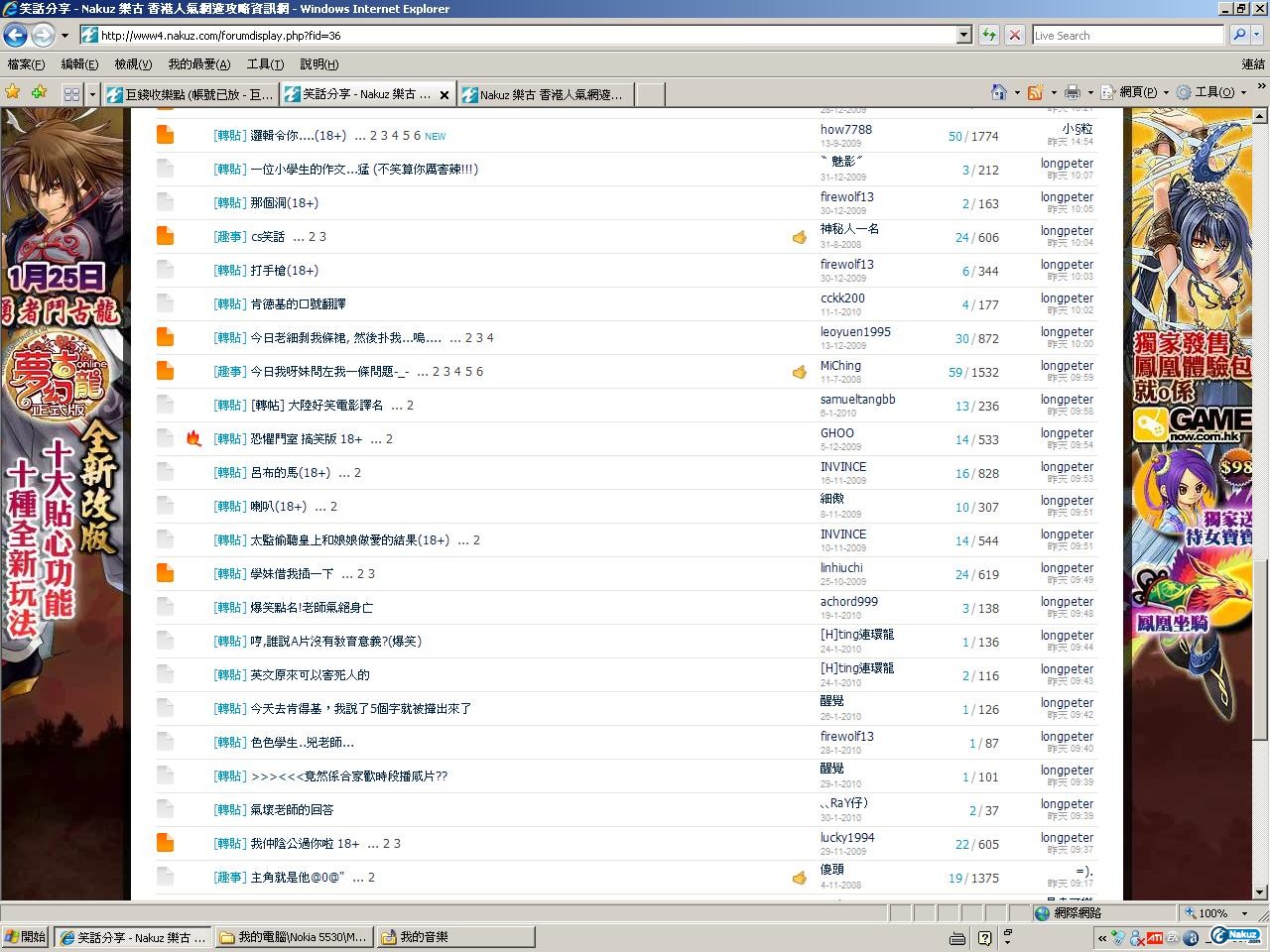
Task: Open the Quick Tabs grid view
Action: point(71,94)
